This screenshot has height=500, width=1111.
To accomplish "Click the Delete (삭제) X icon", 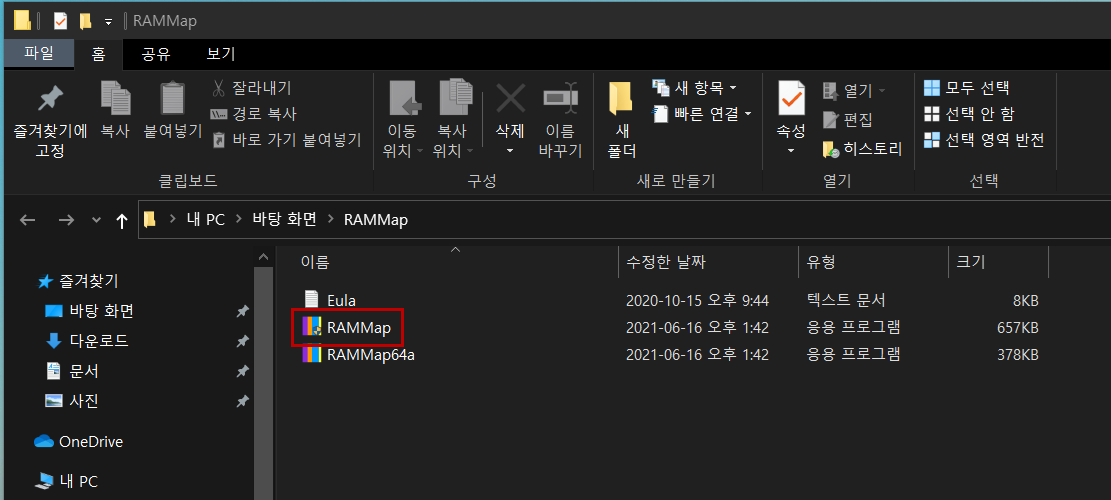I will [510, 98].
